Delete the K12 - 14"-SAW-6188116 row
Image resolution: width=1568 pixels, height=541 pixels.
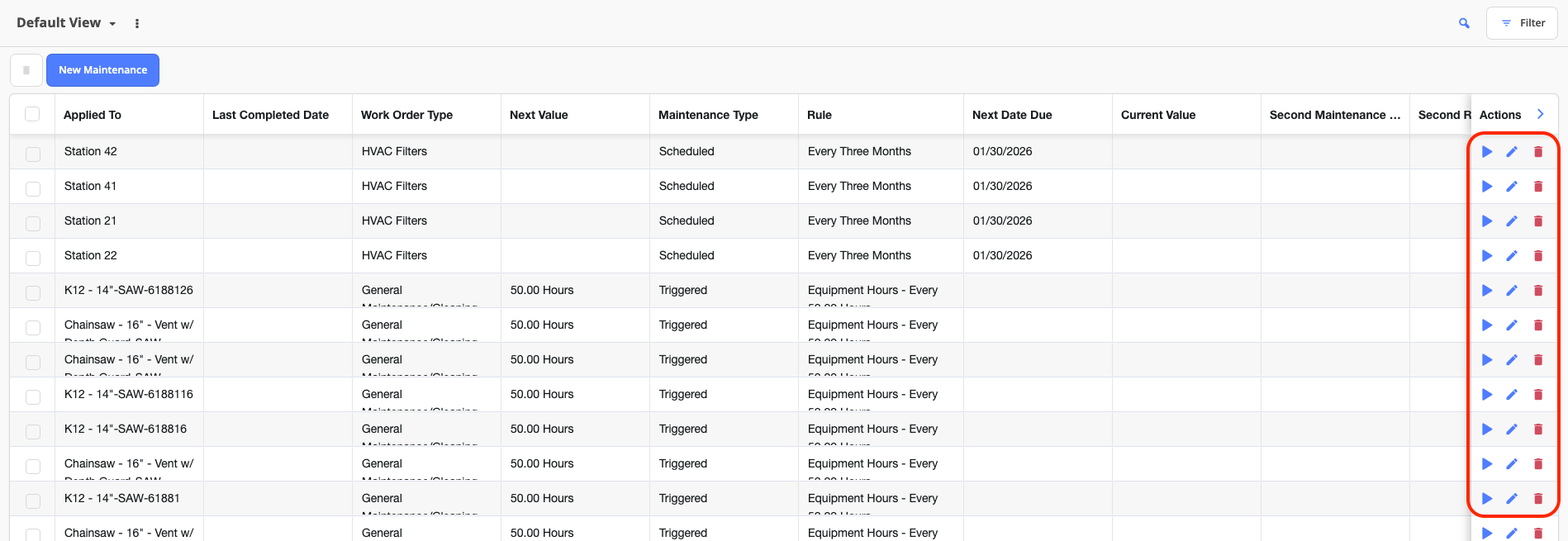[x=1538, y=395]
